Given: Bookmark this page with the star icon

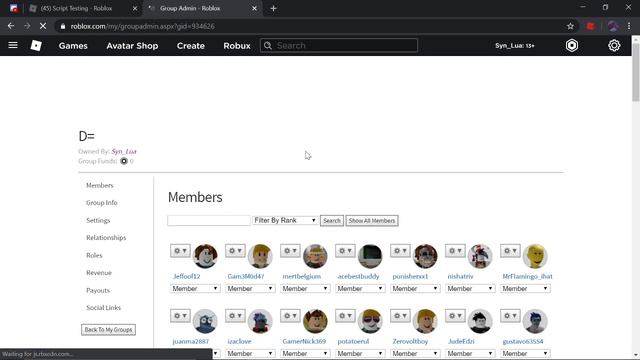Looking at the screenshot, I should coord(570,26).
